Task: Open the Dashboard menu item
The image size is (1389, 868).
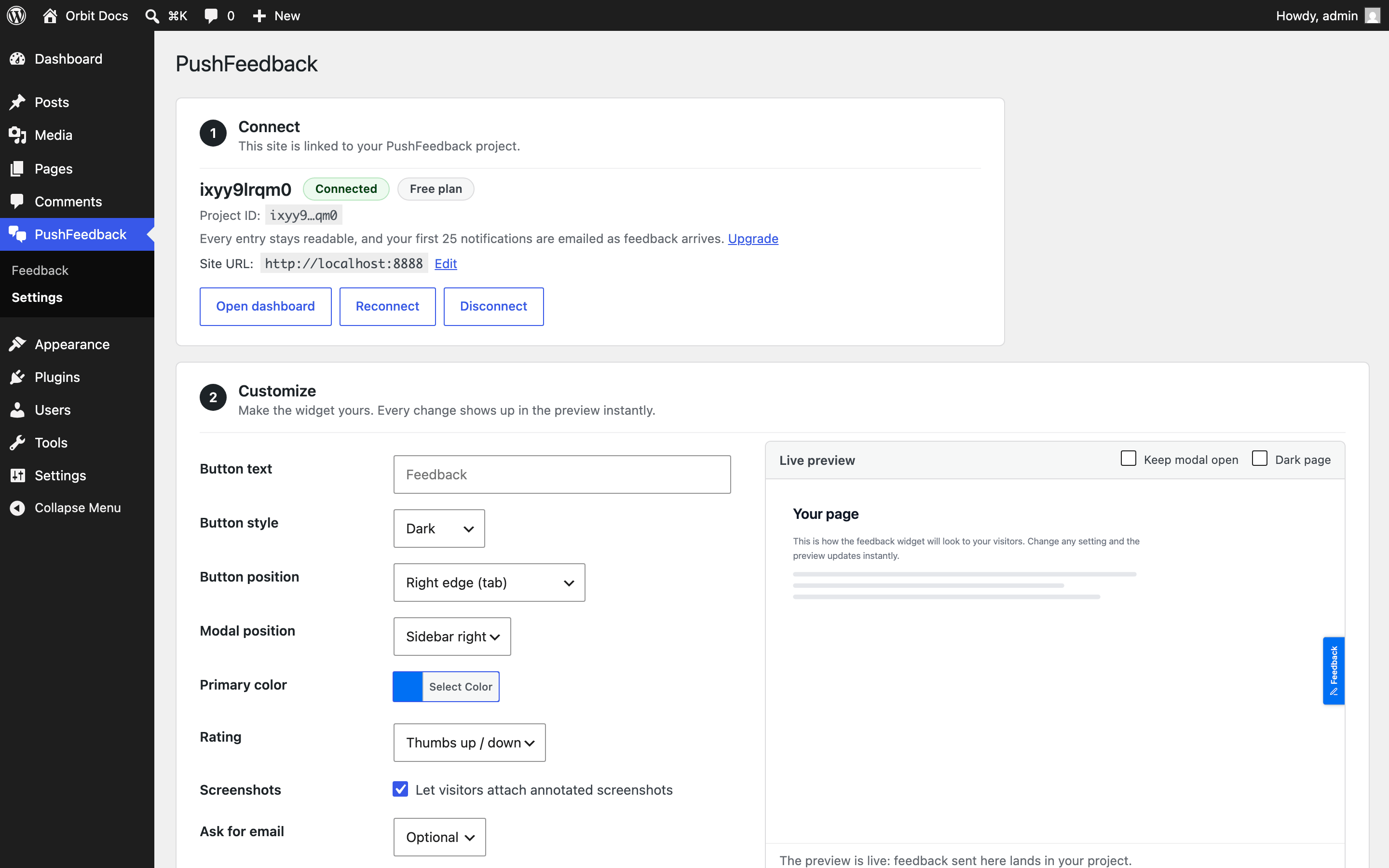Action: point(77,58)
